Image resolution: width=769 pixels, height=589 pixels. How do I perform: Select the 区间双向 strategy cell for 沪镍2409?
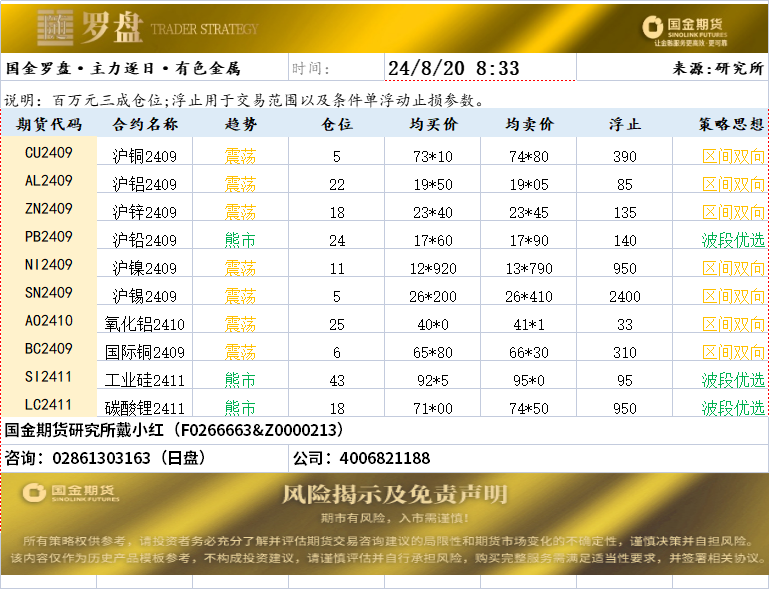click(720, 263)
